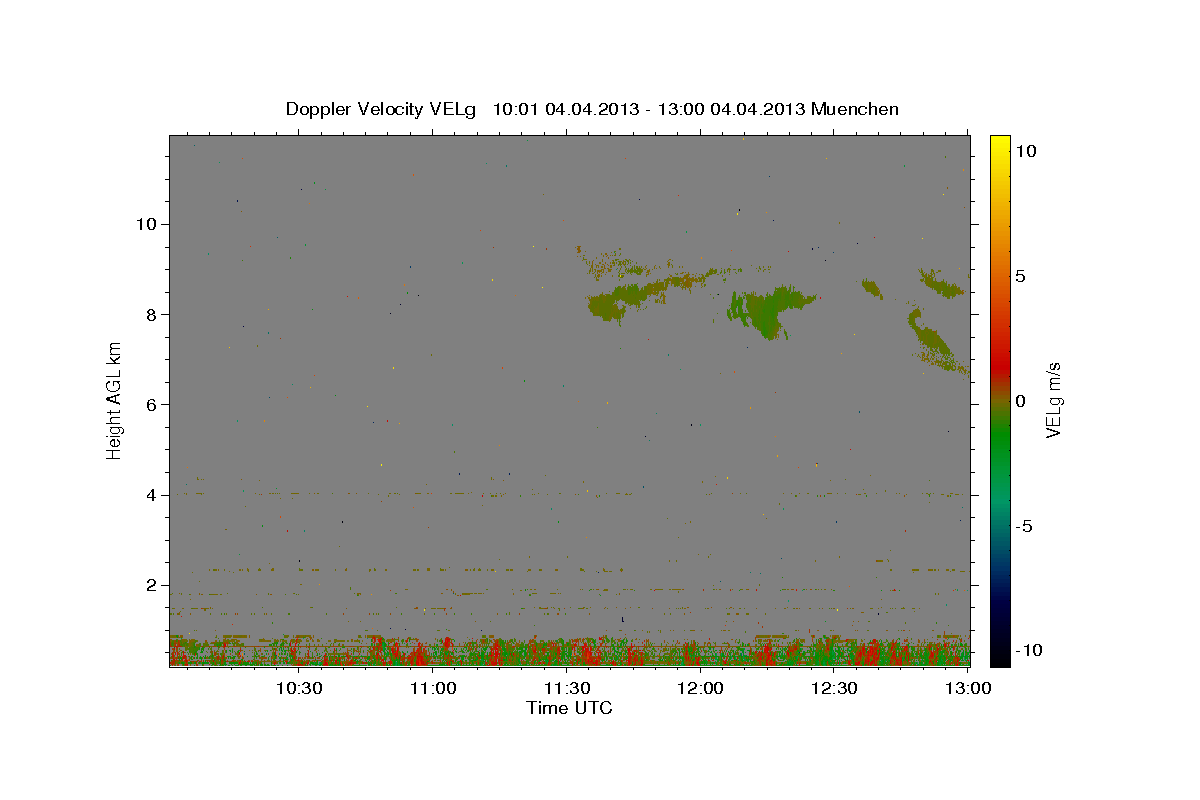The height and width of the screenshot is (800, 1200).
Task: Click the cloud echo near 12:15 at 8 km
Action: (768, 310)
